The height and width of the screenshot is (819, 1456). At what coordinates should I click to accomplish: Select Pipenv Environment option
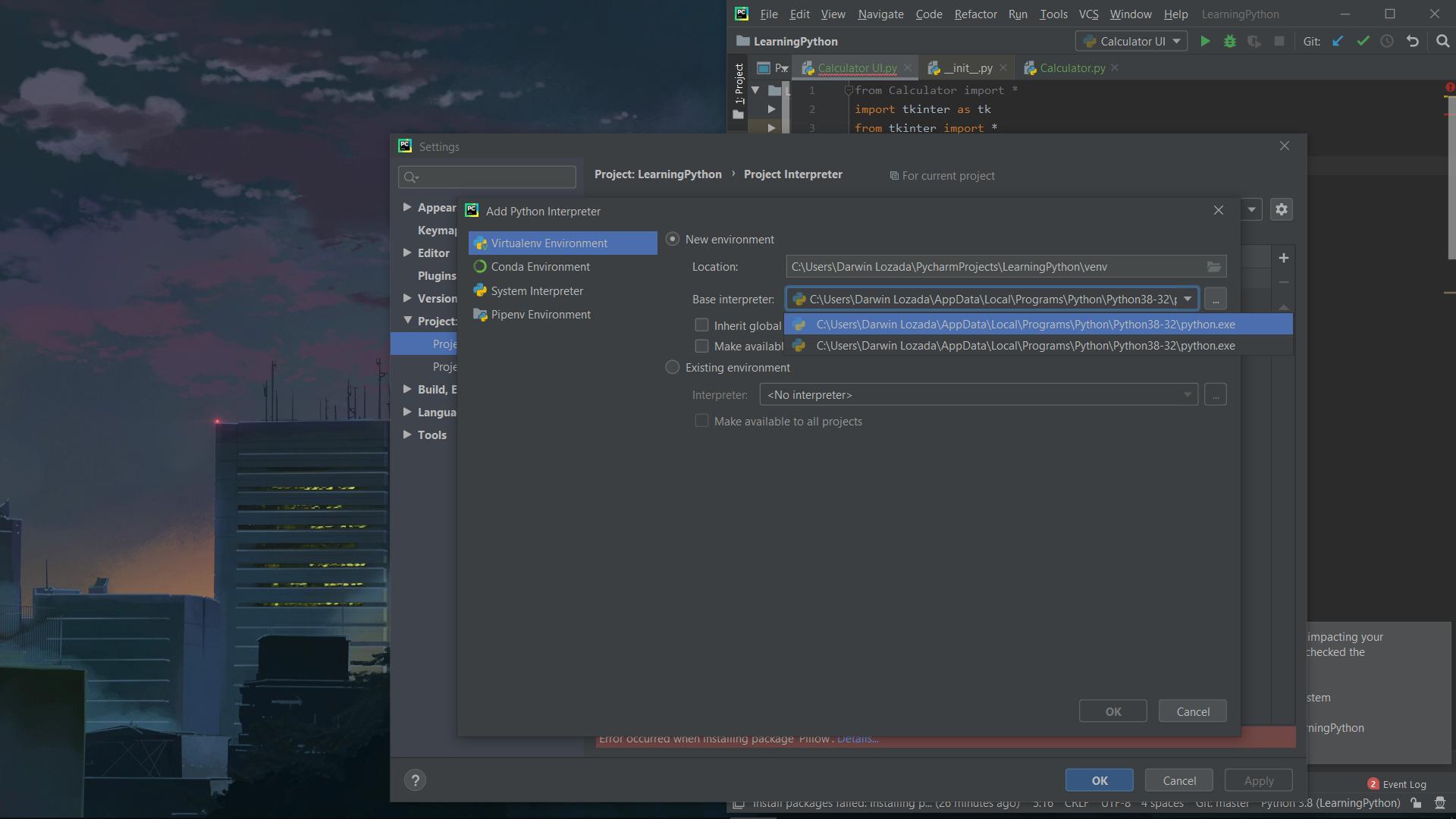click(x=563, y=315)
